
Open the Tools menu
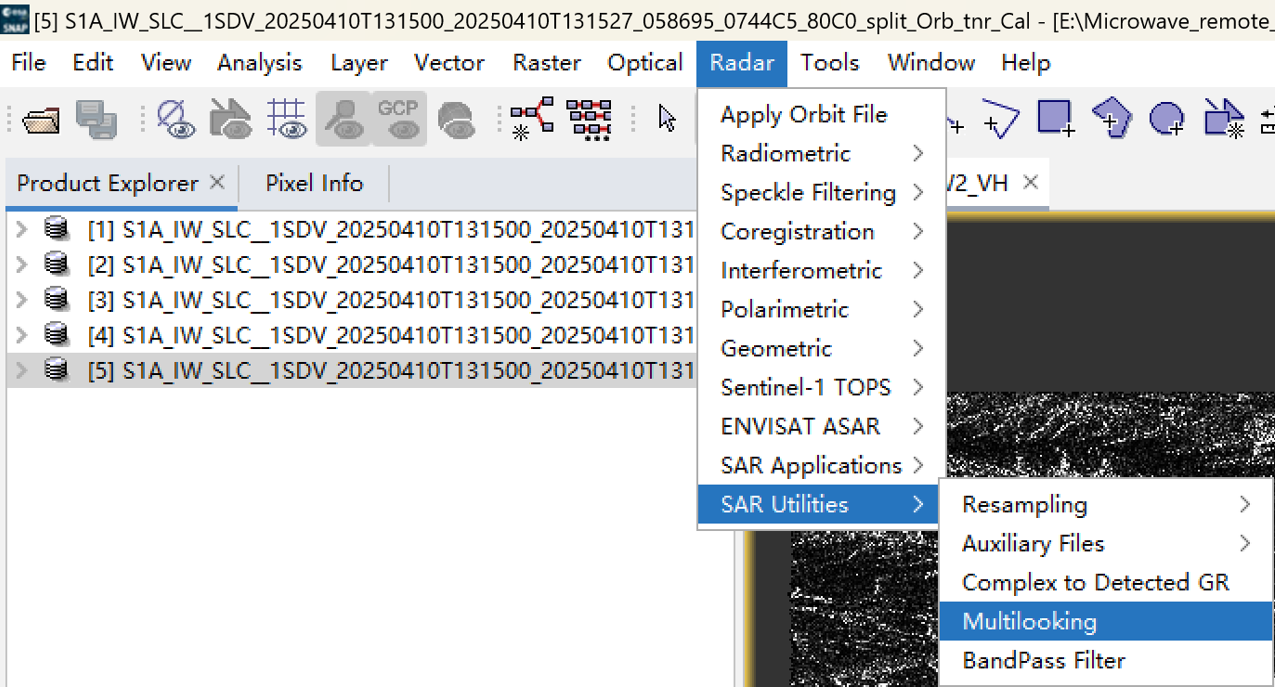pyautogui.click(x=830, y=63)
